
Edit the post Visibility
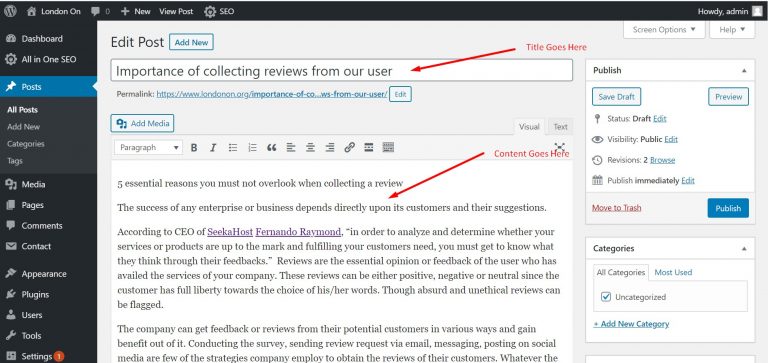pos(671,139)
